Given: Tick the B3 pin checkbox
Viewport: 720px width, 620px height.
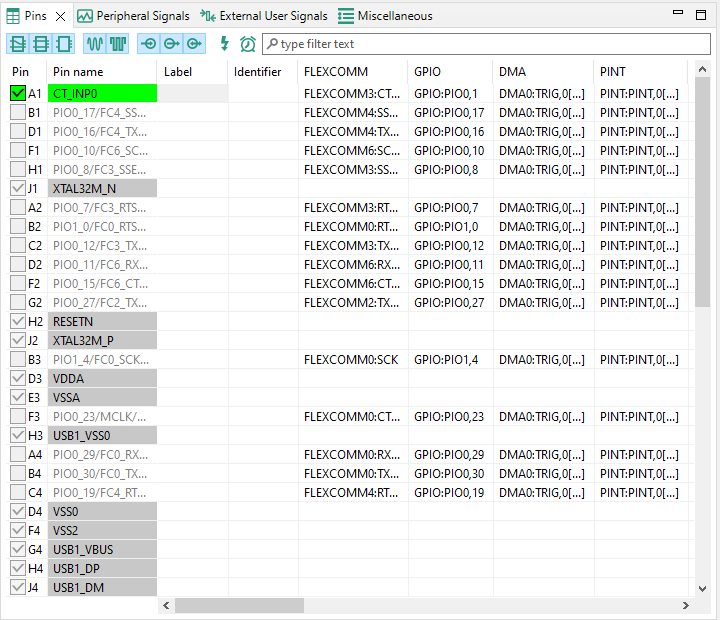Looking at the screenshot, I should pos(17,360).
